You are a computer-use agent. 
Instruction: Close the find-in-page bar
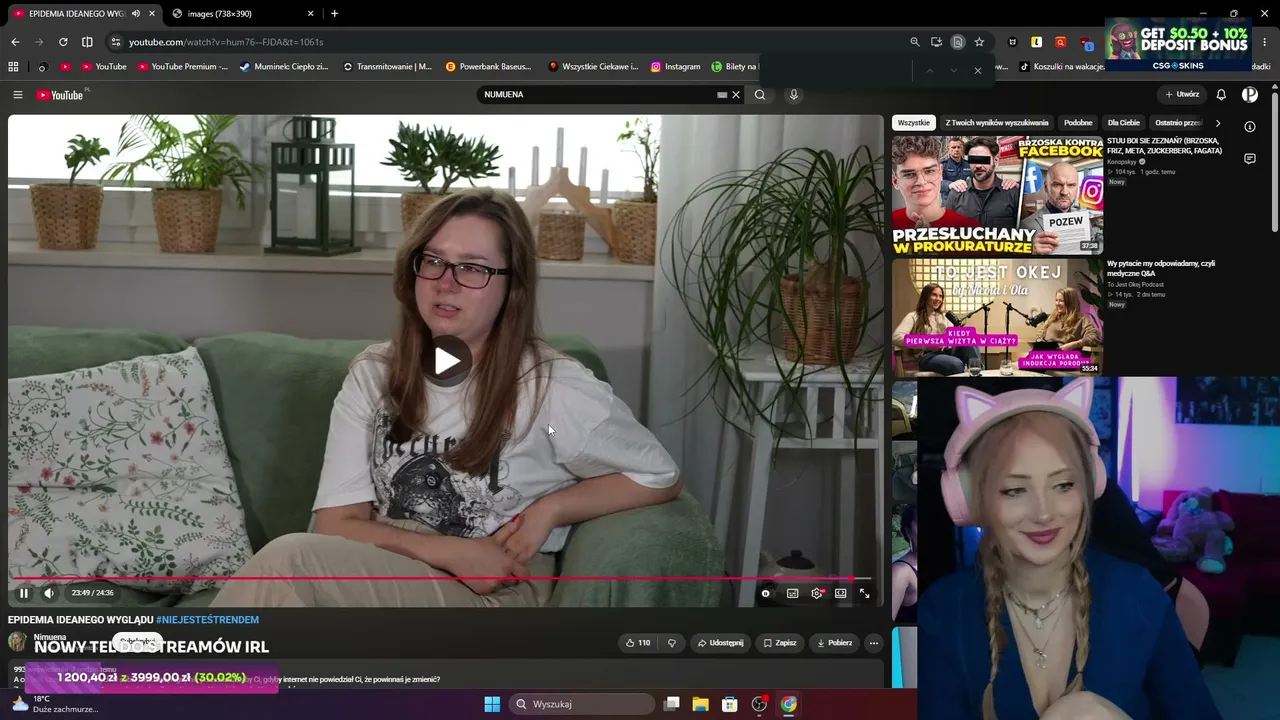pos(977,70)
